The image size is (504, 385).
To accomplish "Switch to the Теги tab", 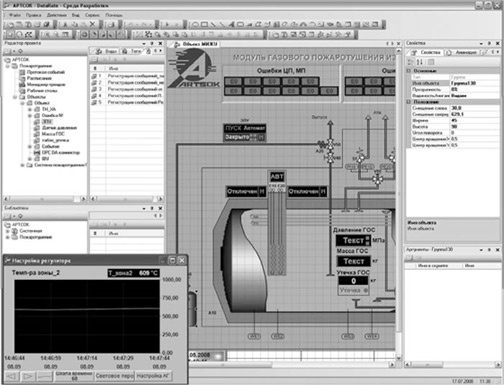I will (x=132, y=51).
